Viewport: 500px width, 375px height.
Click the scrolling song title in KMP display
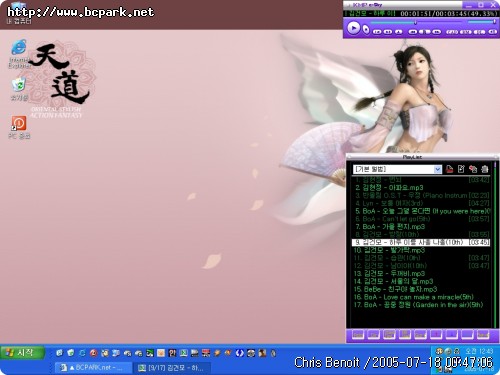(x=371, y=13)
